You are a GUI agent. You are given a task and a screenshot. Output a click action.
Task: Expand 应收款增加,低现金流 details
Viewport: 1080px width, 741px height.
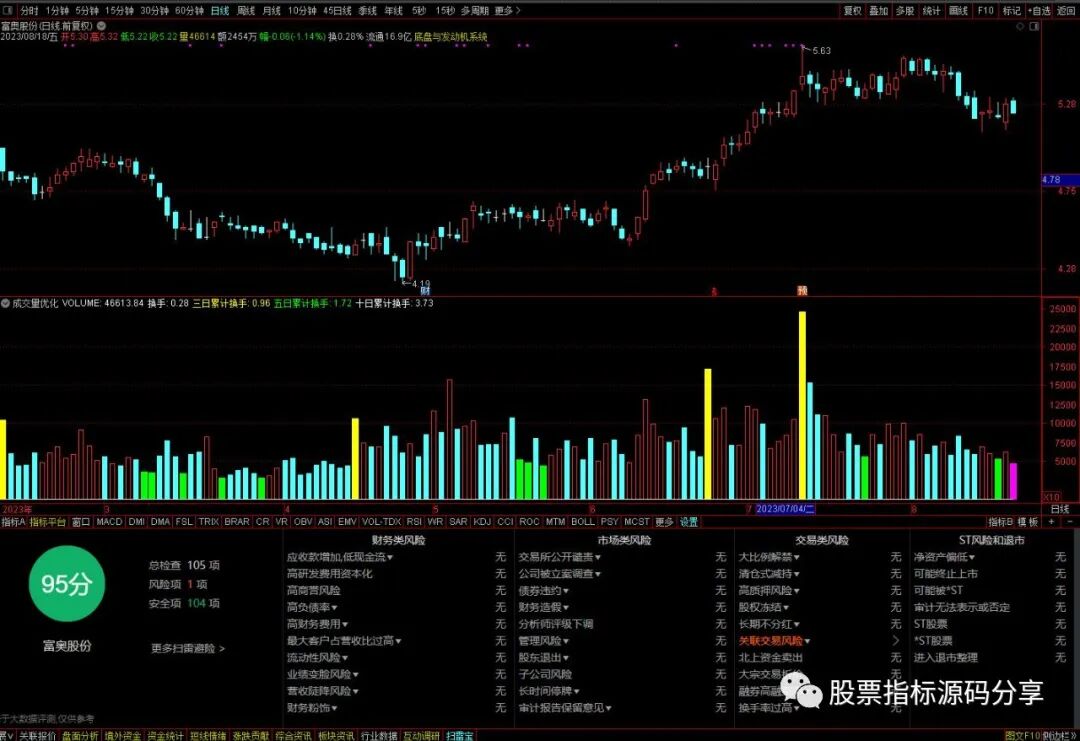coord(340,556)
